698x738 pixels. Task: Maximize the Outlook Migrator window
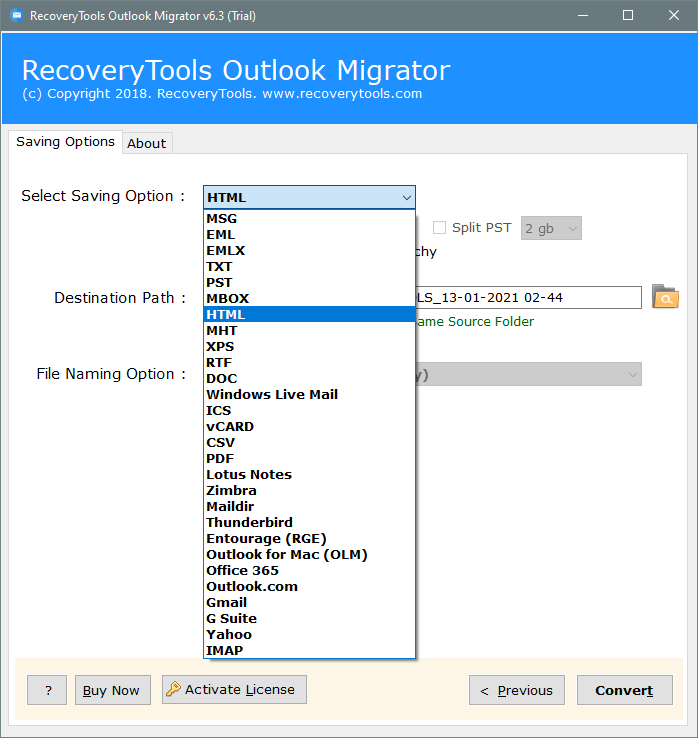(x=628, y=16)
